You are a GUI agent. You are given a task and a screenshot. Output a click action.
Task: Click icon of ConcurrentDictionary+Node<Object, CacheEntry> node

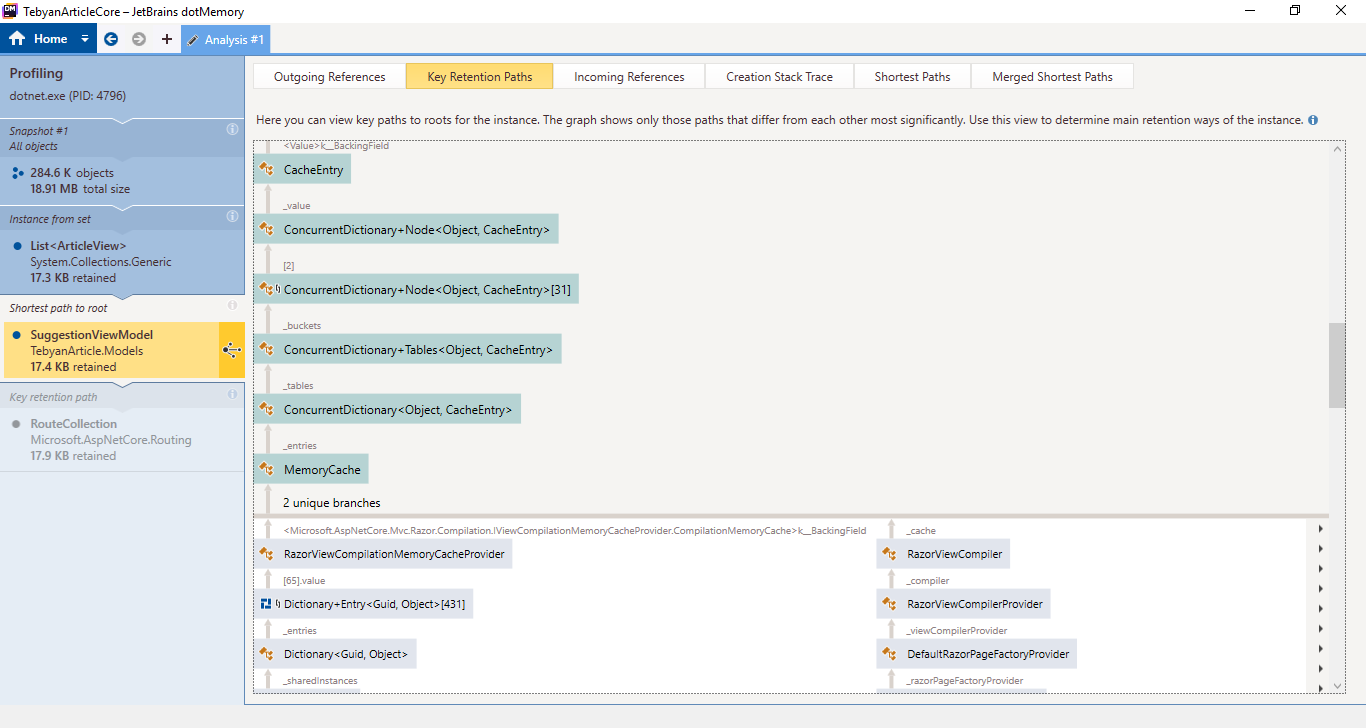coord(266,230)
